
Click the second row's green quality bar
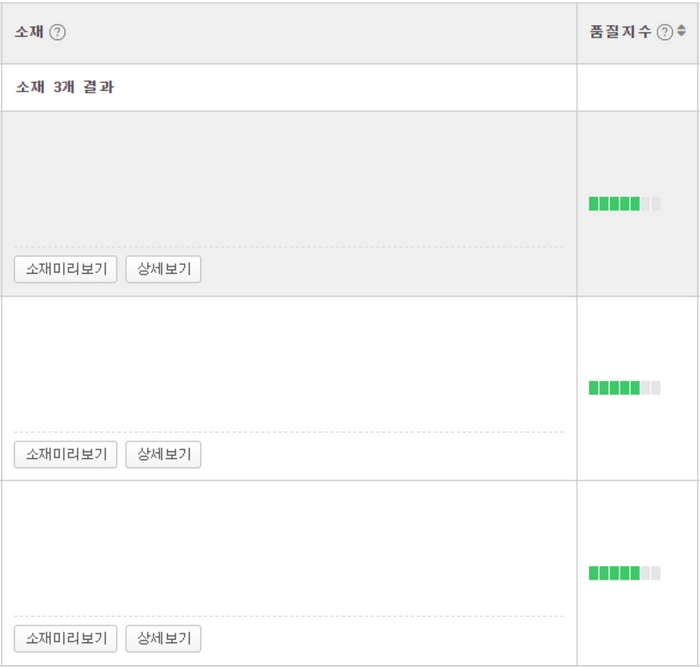(614, 388)
